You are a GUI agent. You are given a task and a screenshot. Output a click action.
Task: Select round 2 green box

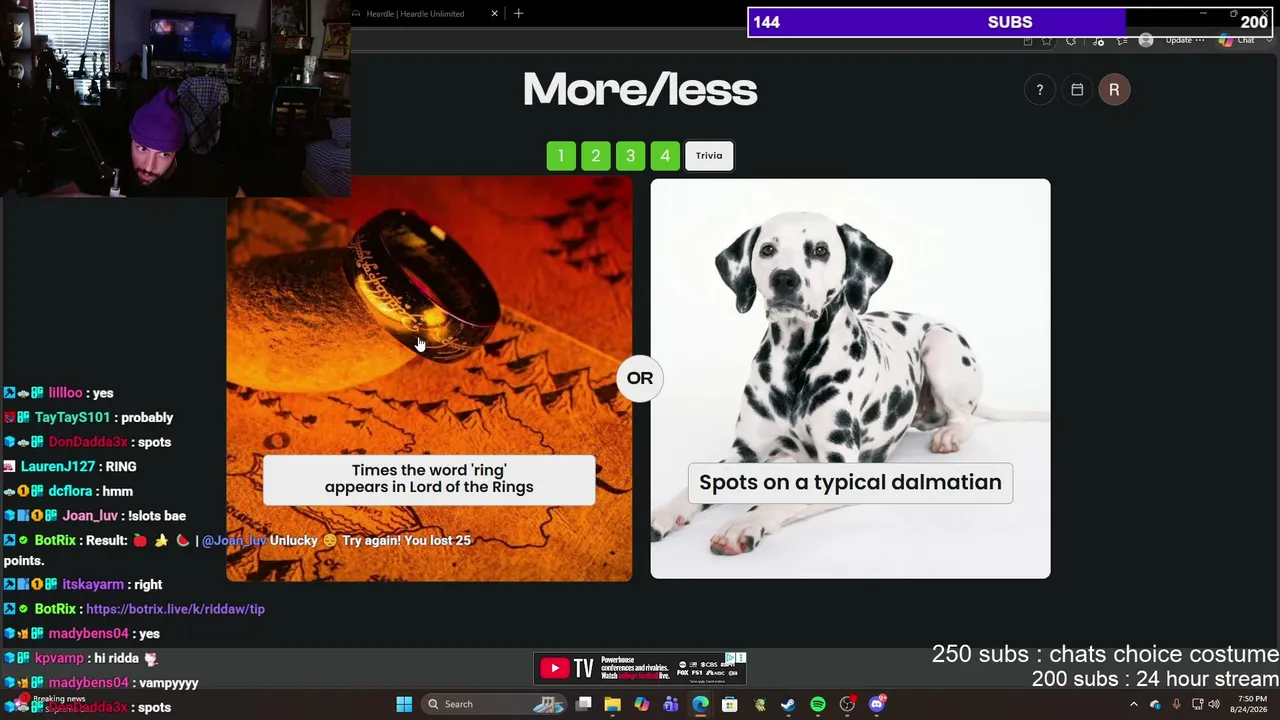pos(596,156)
